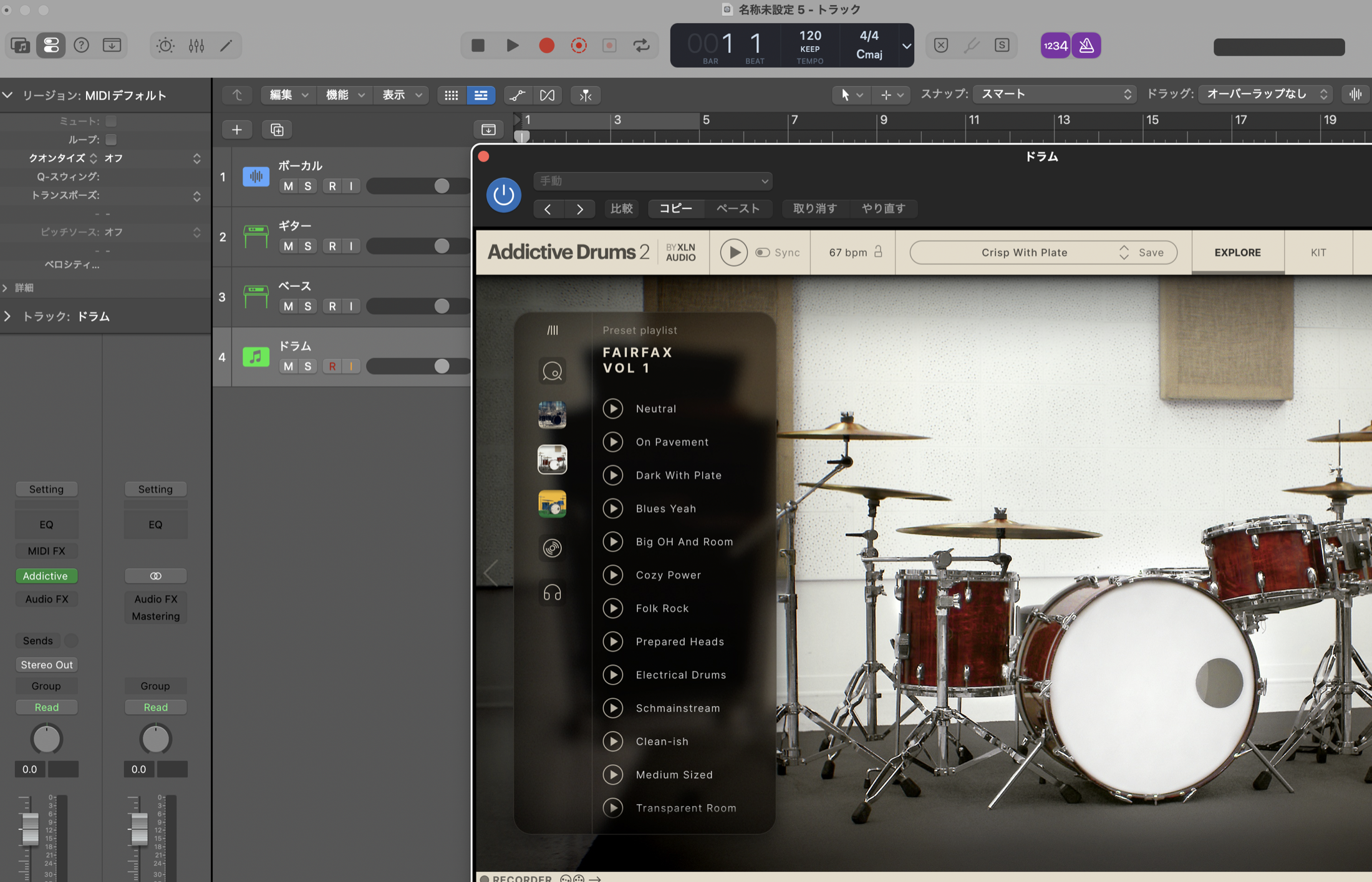
Task: Open the Mixer faders icon
Action: [196, 46]
